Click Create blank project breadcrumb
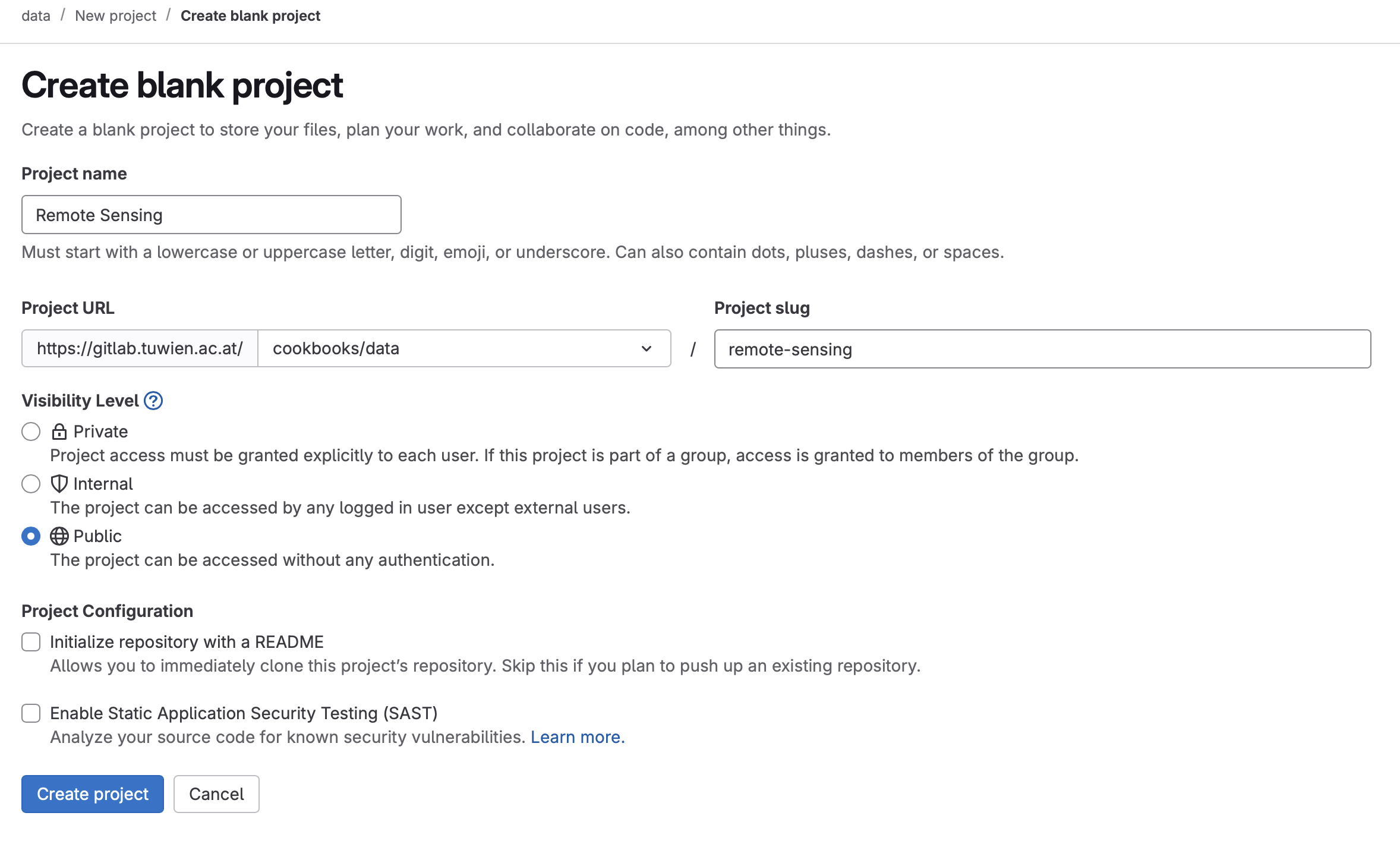 pos(250,16)
